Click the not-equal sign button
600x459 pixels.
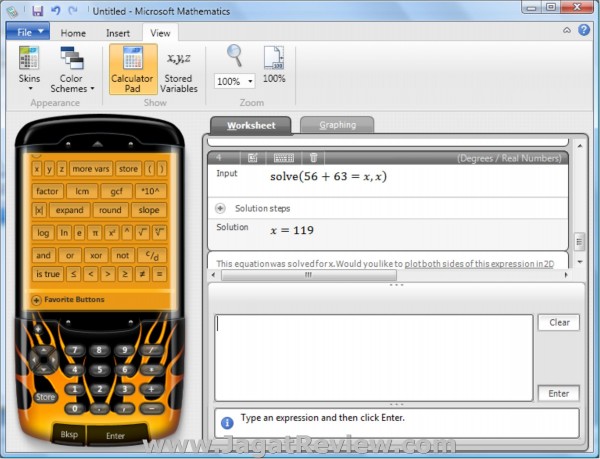pos(142,274)
